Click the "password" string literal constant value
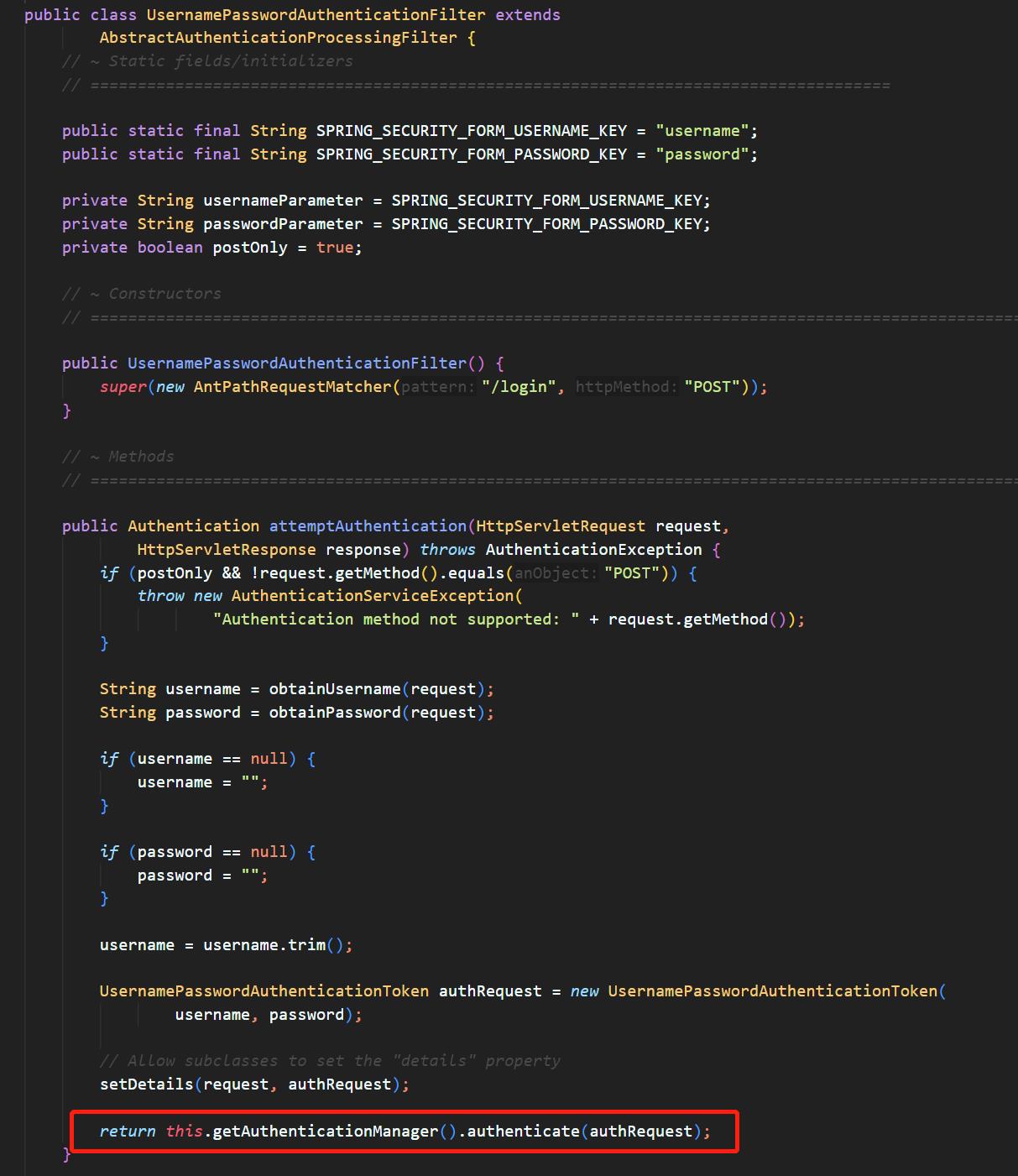1018x1176 pixels. point(702,154)
